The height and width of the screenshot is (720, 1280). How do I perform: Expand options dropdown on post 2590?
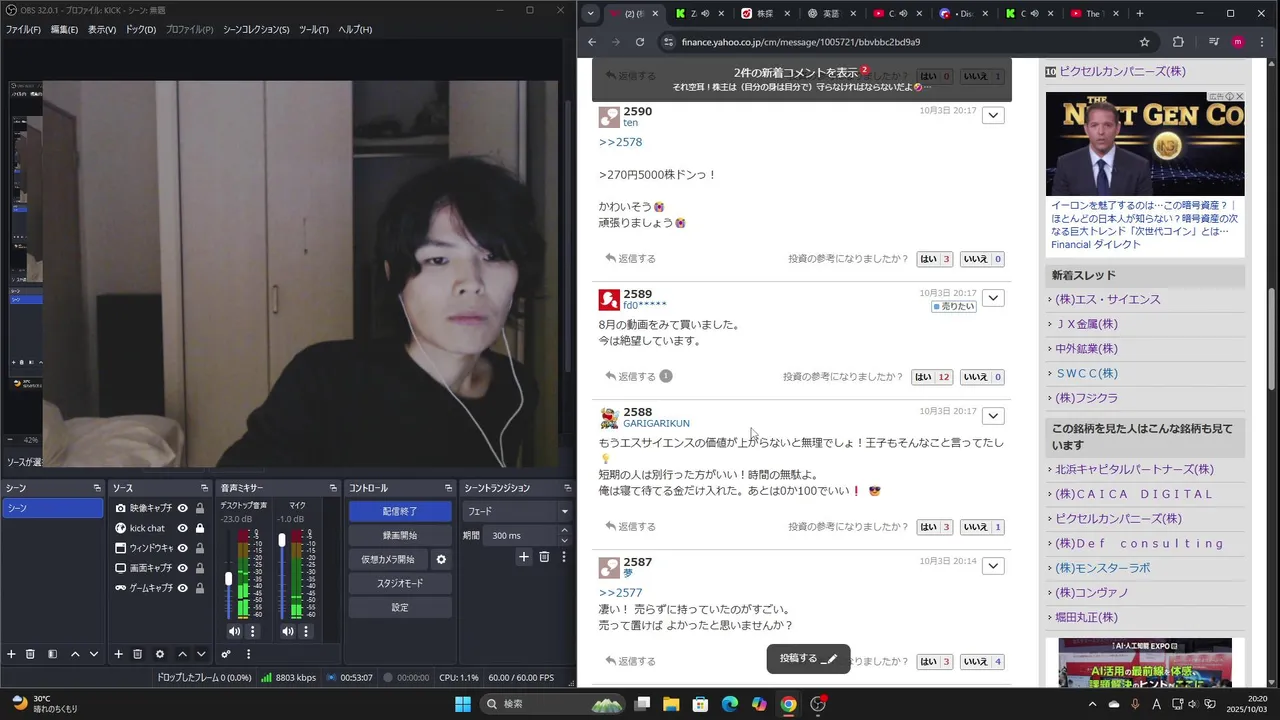(993, 116)
